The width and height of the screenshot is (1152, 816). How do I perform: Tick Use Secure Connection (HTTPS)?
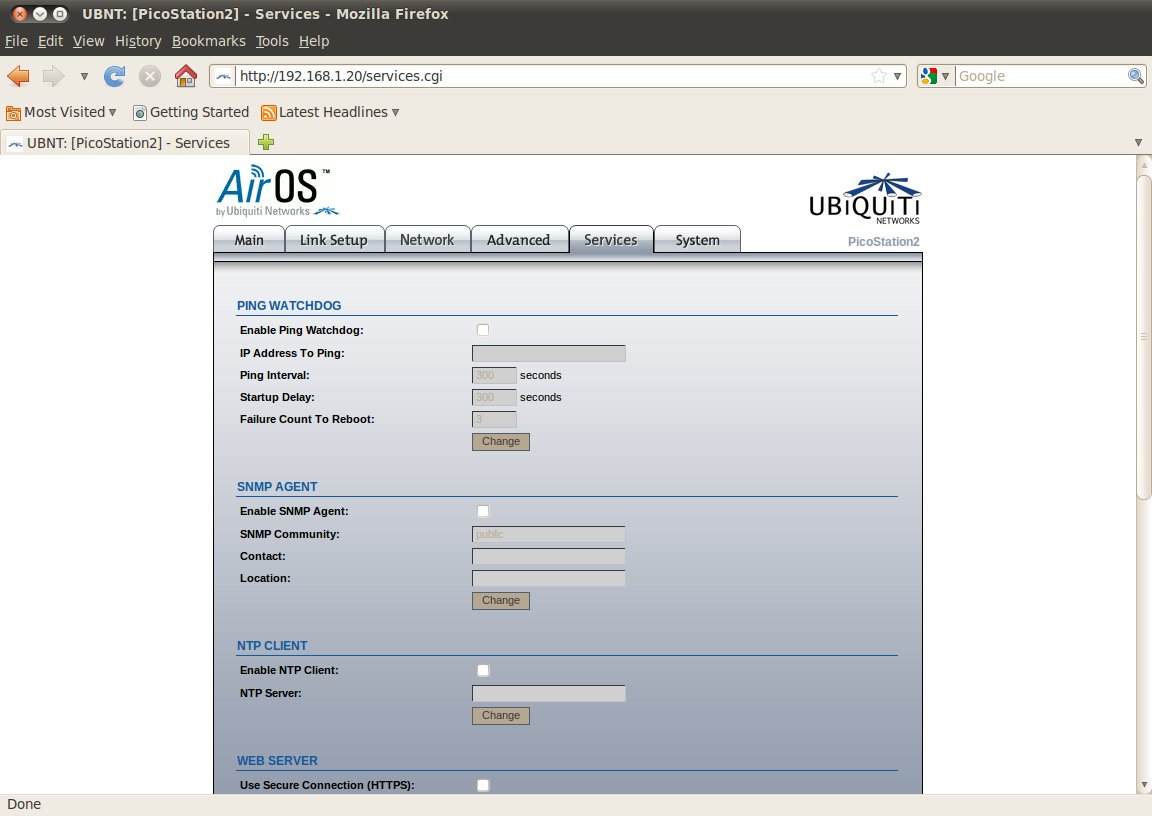(483, 785)
